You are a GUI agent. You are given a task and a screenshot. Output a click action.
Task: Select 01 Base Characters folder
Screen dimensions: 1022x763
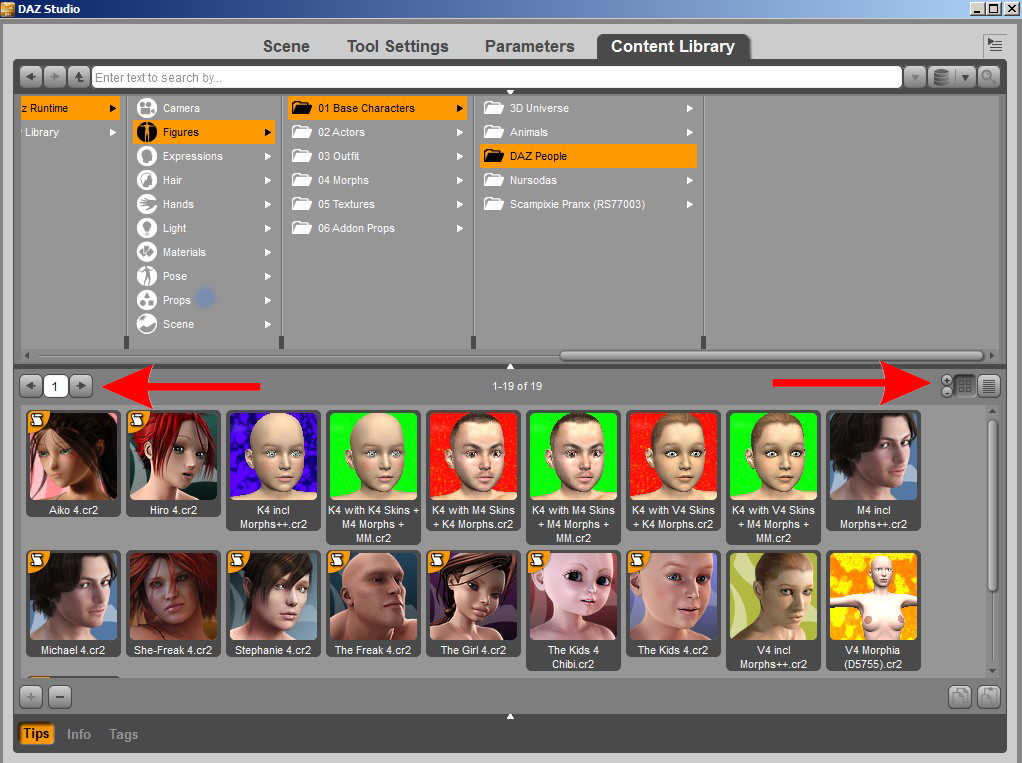coord(377,108)
